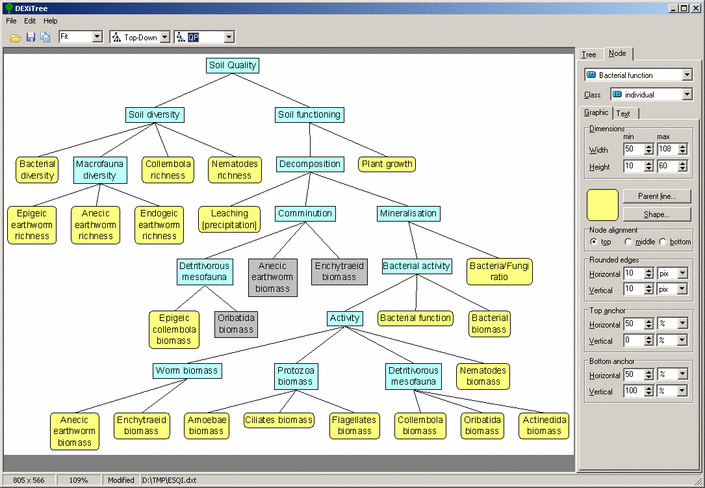The height and width of the screenshot is (488, 705).
Task: Click the Rounded edges Horizontal value stepper
Action: pos(649,273)
